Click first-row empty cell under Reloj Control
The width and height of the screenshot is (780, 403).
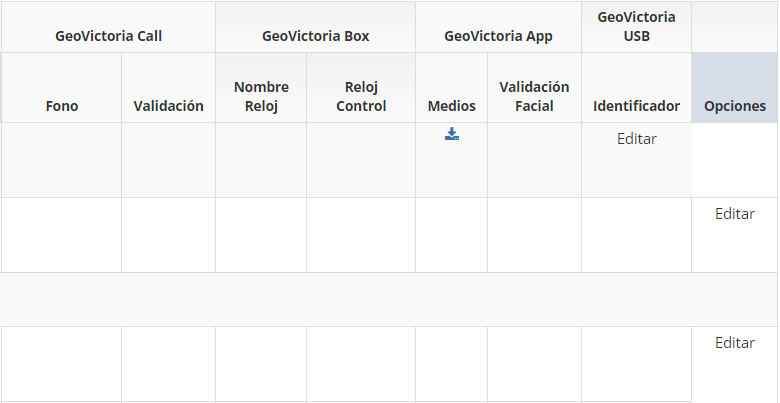(x=361, y=160)
